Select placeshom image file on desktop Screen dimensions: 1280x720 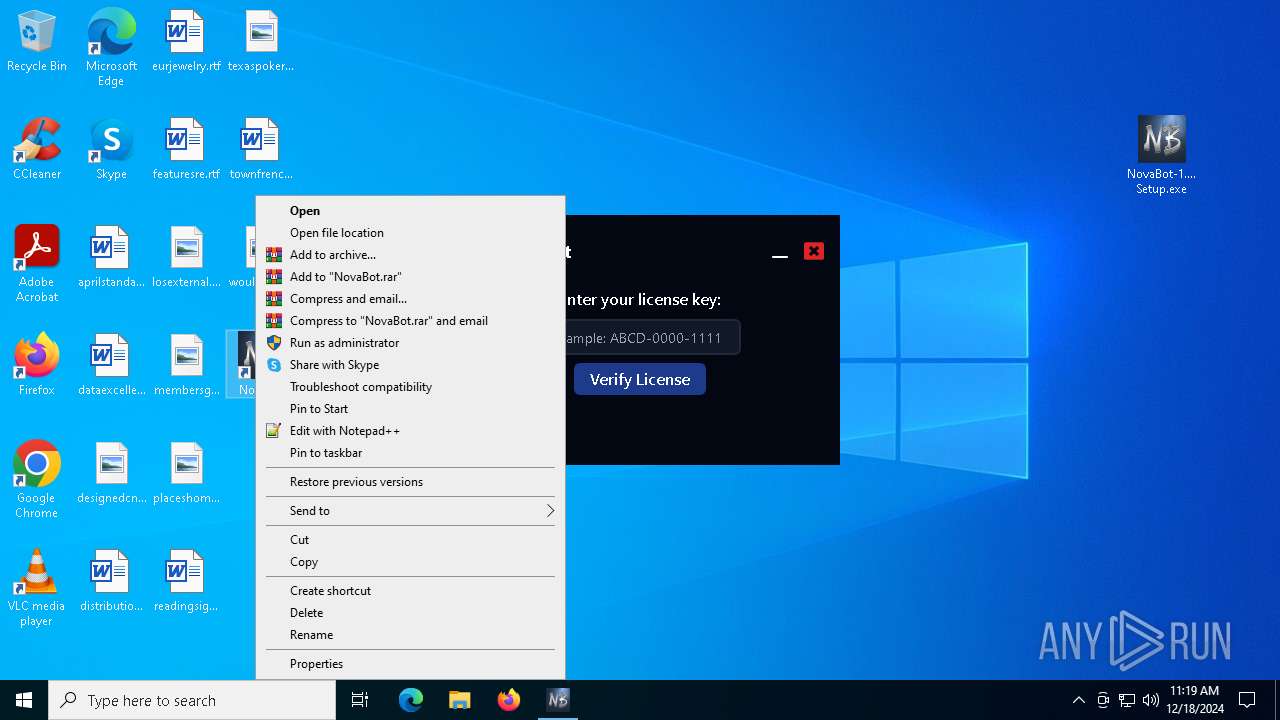(186, 474)
